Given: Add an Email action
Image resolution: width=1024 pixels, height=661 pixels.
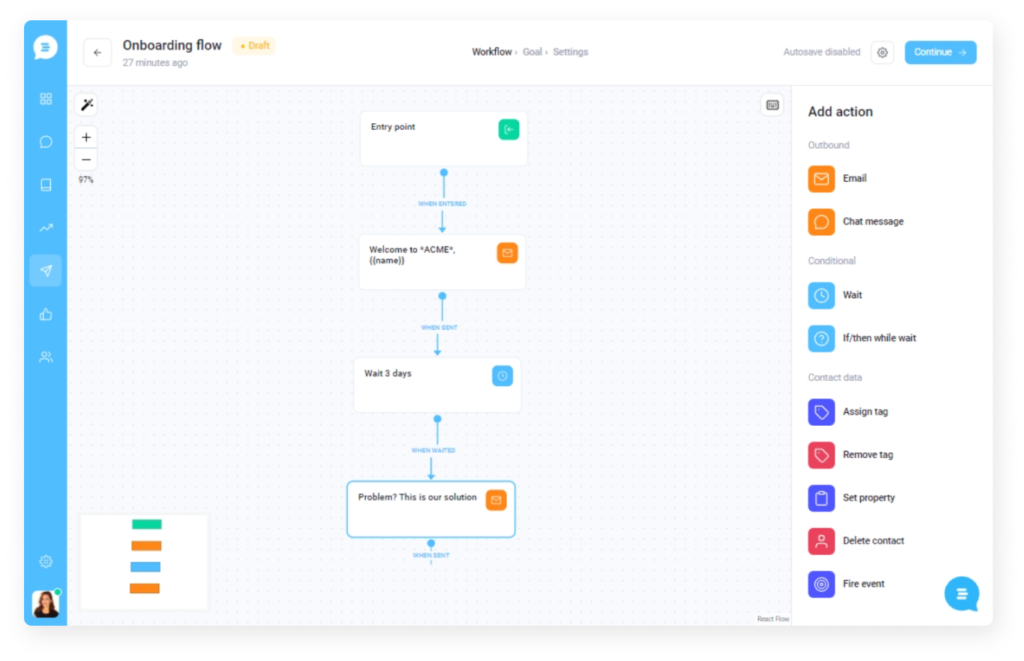Looking at the screenshot, I should point(837,179).
